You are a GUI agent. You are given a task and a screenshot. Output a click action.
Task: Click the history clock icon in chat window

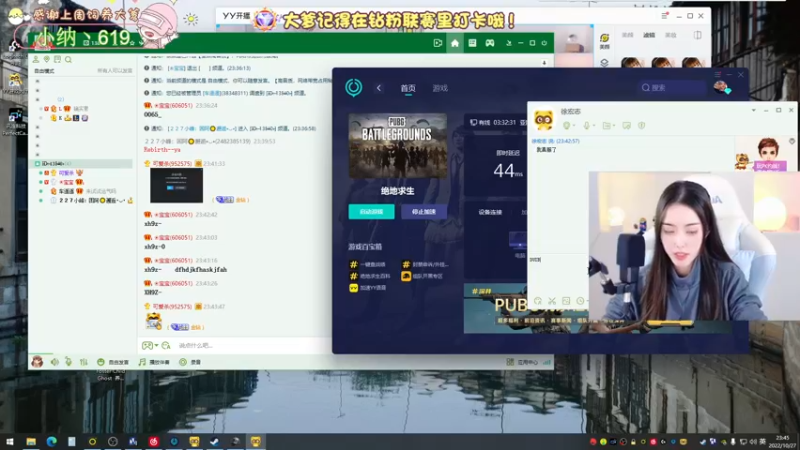[580, 301]
